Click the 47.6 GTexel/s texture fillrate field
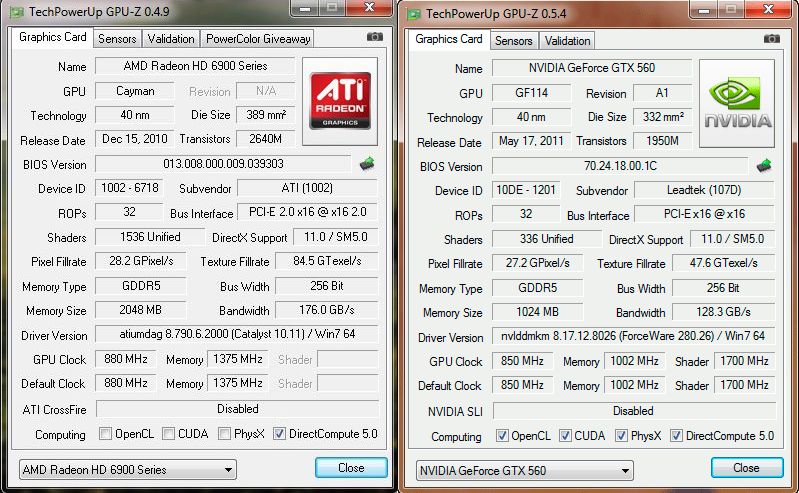 pyautogui.click(x=723, y=263)
